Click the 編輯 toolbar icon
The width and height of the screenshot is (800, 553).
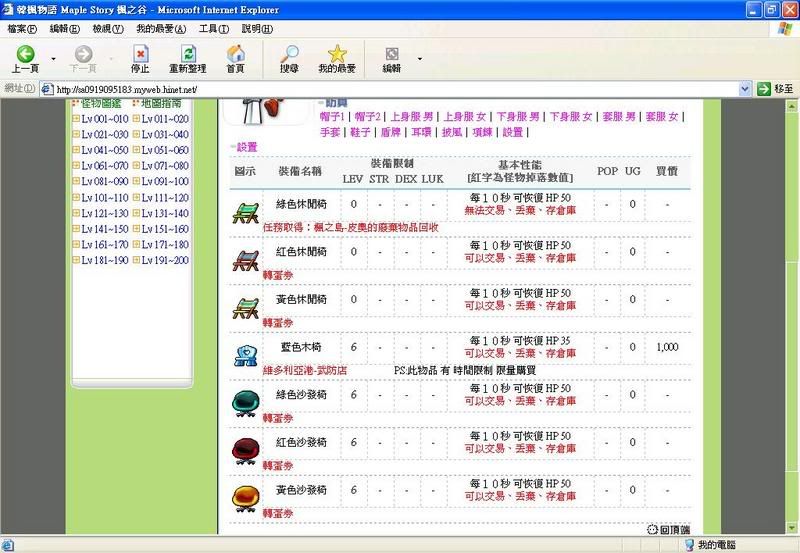pos(392,59)
